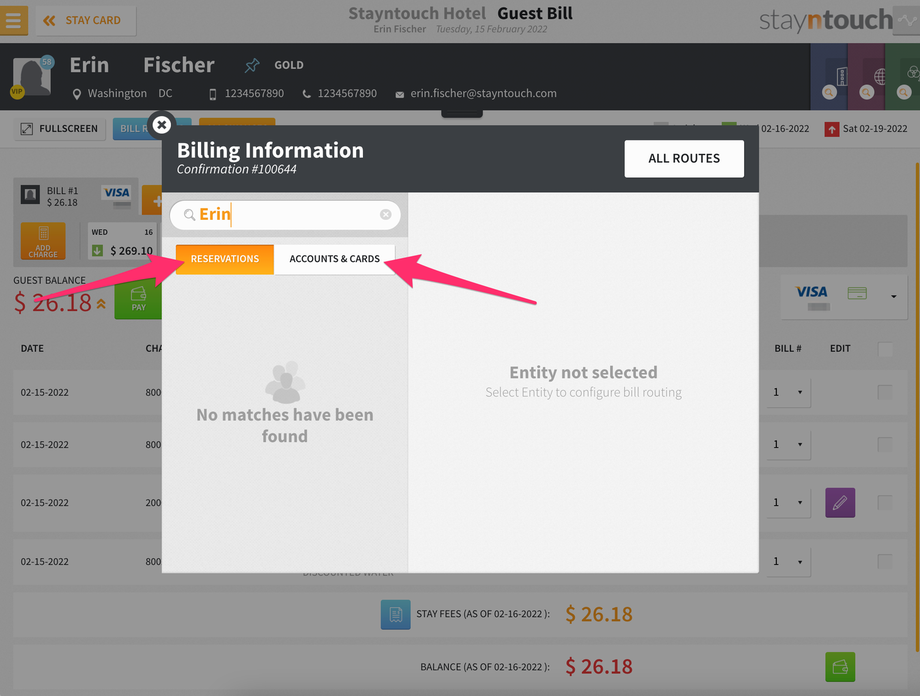
Task: Open bill number dropdown in third row
Action: (x=789, y=502)
